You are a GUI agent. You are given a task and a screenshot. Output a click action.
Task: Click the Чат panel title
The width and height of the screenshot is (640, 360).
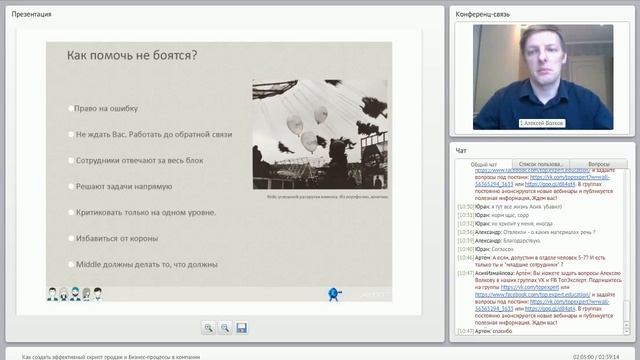click(x=461, y=151)
